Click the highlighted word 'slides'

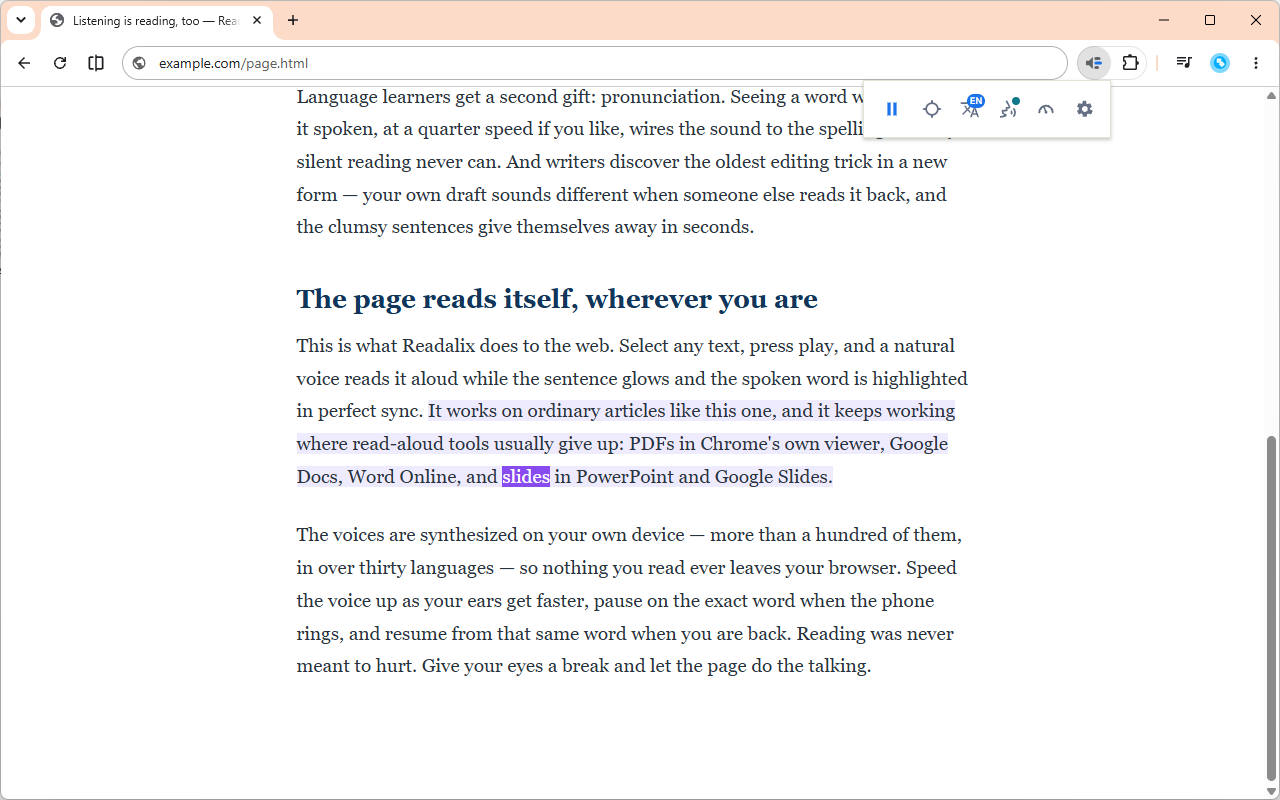click(x=526, y=477)
